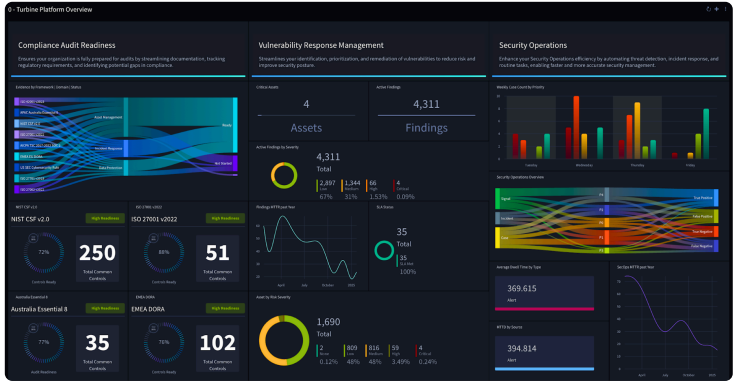Click High Readiness badge on ISO 27001 v2022 card
The width and height of the screenshot is (735, 382).
[225, 218]
